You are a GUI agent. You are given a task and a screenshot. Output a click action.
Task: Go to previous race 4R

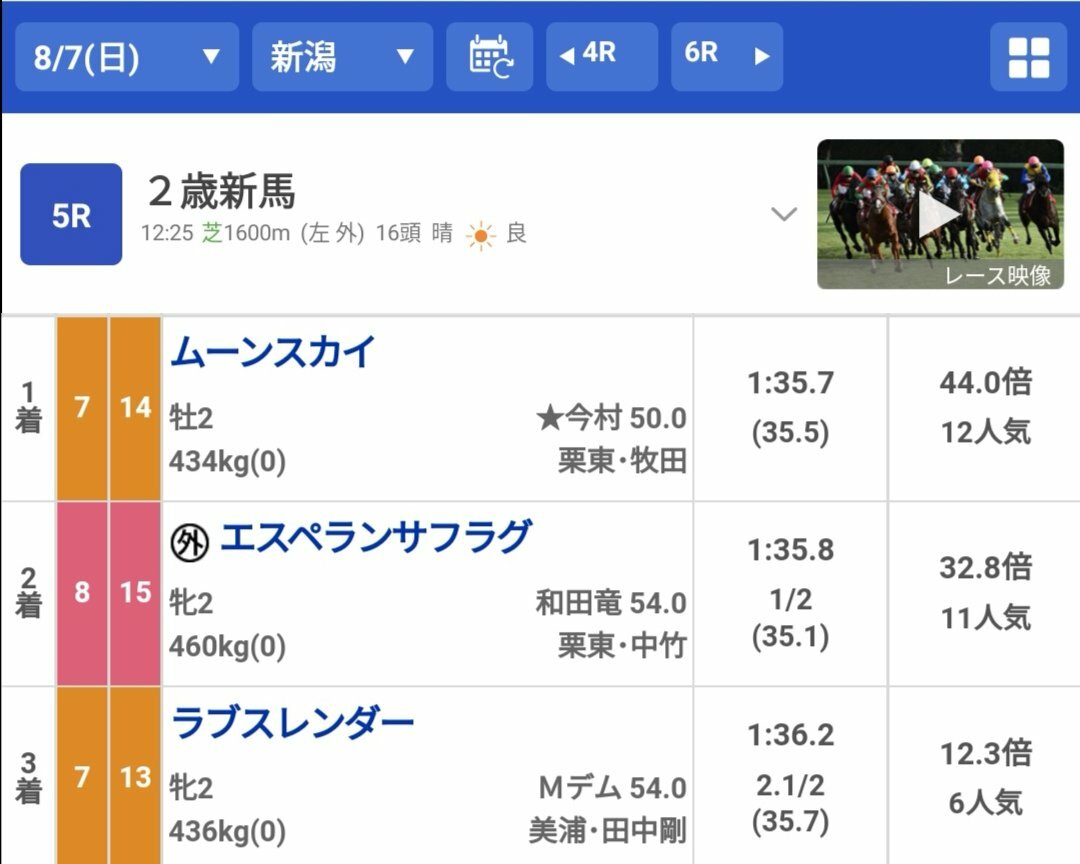pyautogui.click(x=602, y=56)
